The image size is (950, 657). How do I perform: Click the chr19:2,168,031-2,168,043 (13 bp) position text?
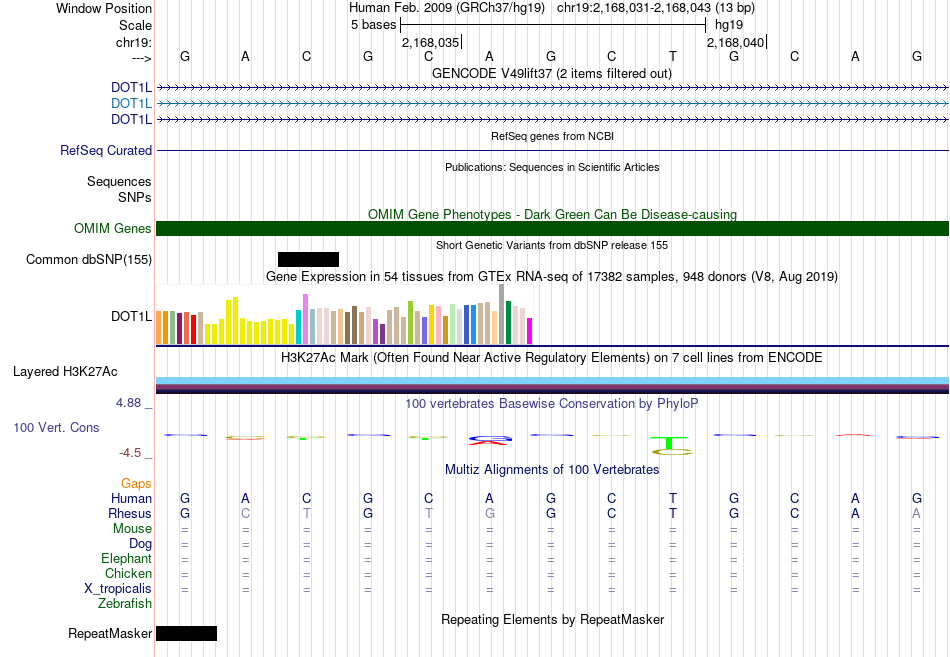656,8
